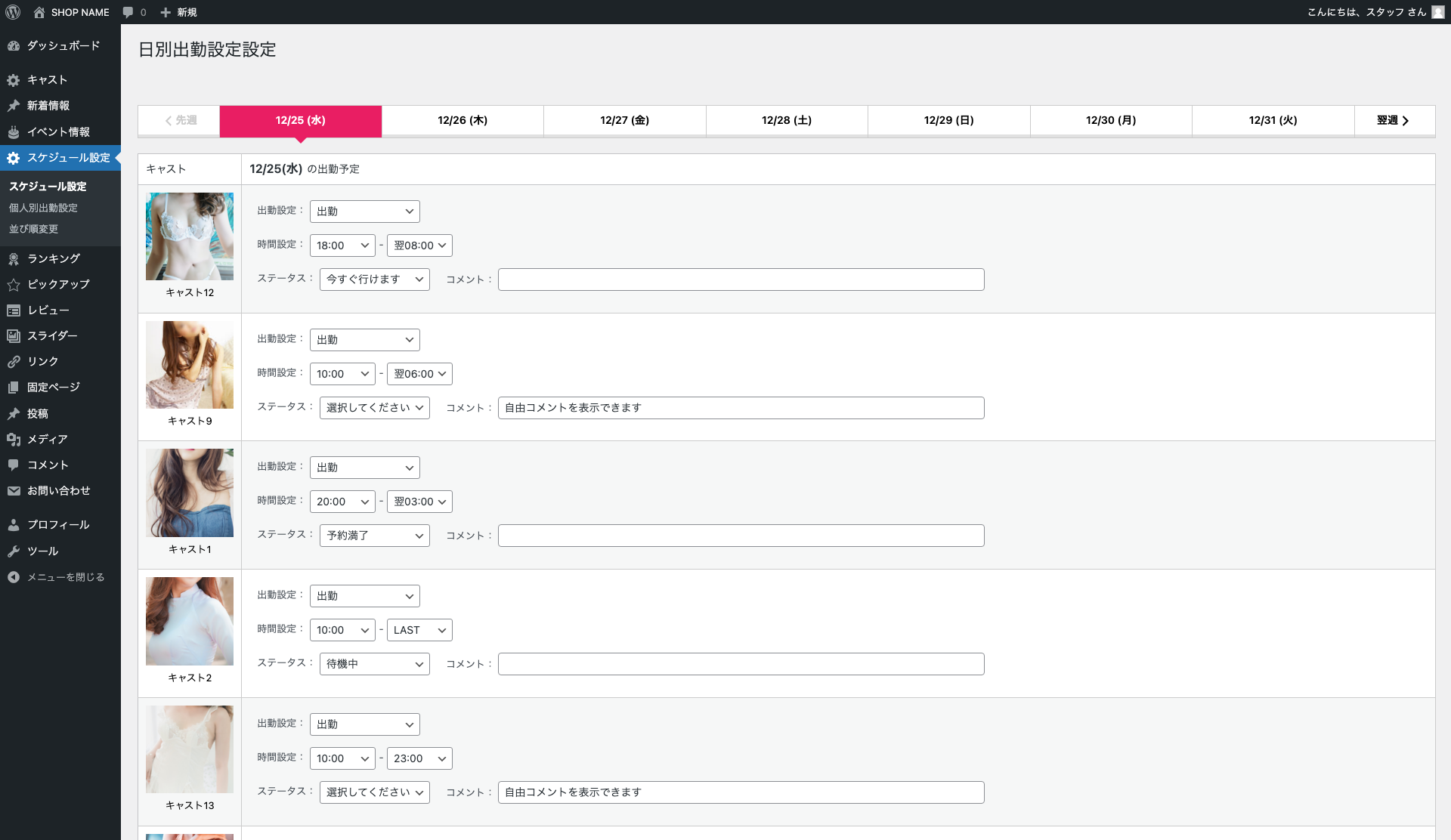Open キャスト9 status 選択してください dropdown

374,408
